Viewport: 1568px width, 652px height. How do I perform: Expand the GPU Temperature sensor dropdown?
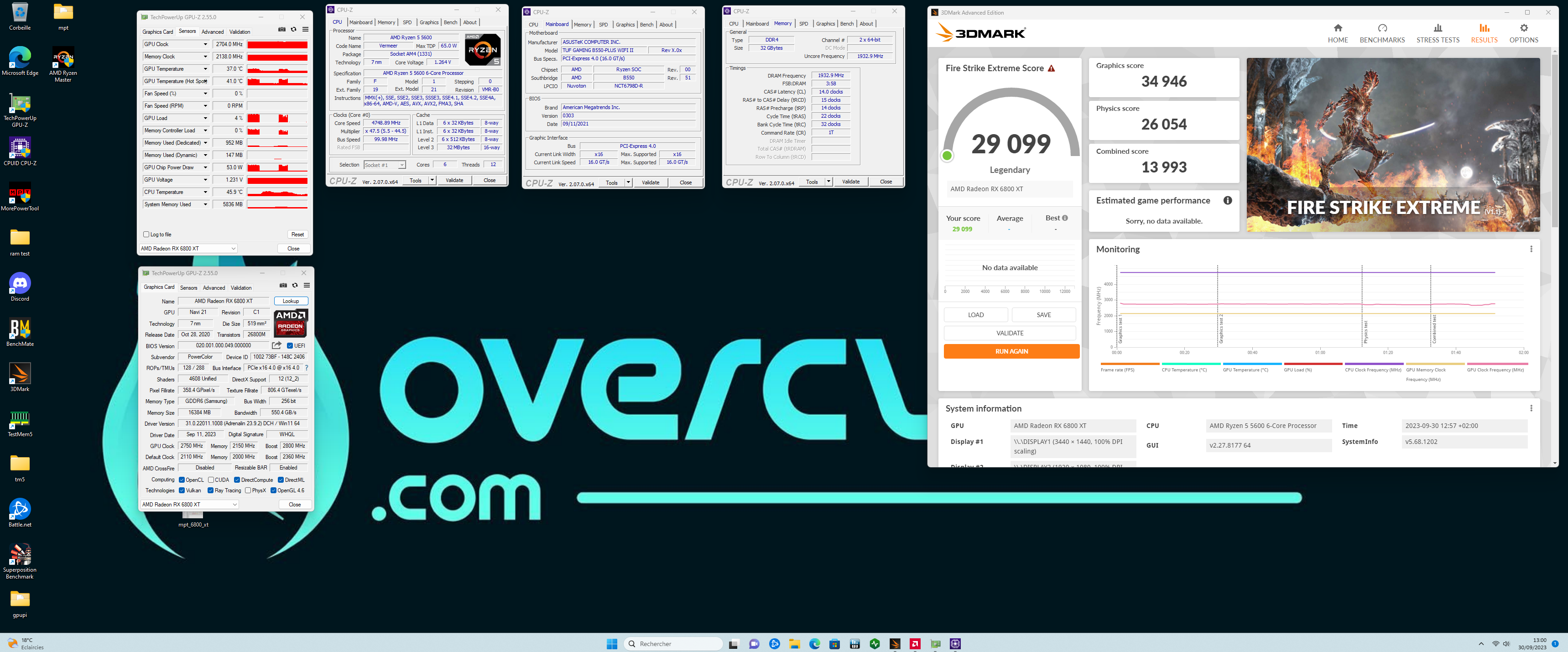[205, 69]
